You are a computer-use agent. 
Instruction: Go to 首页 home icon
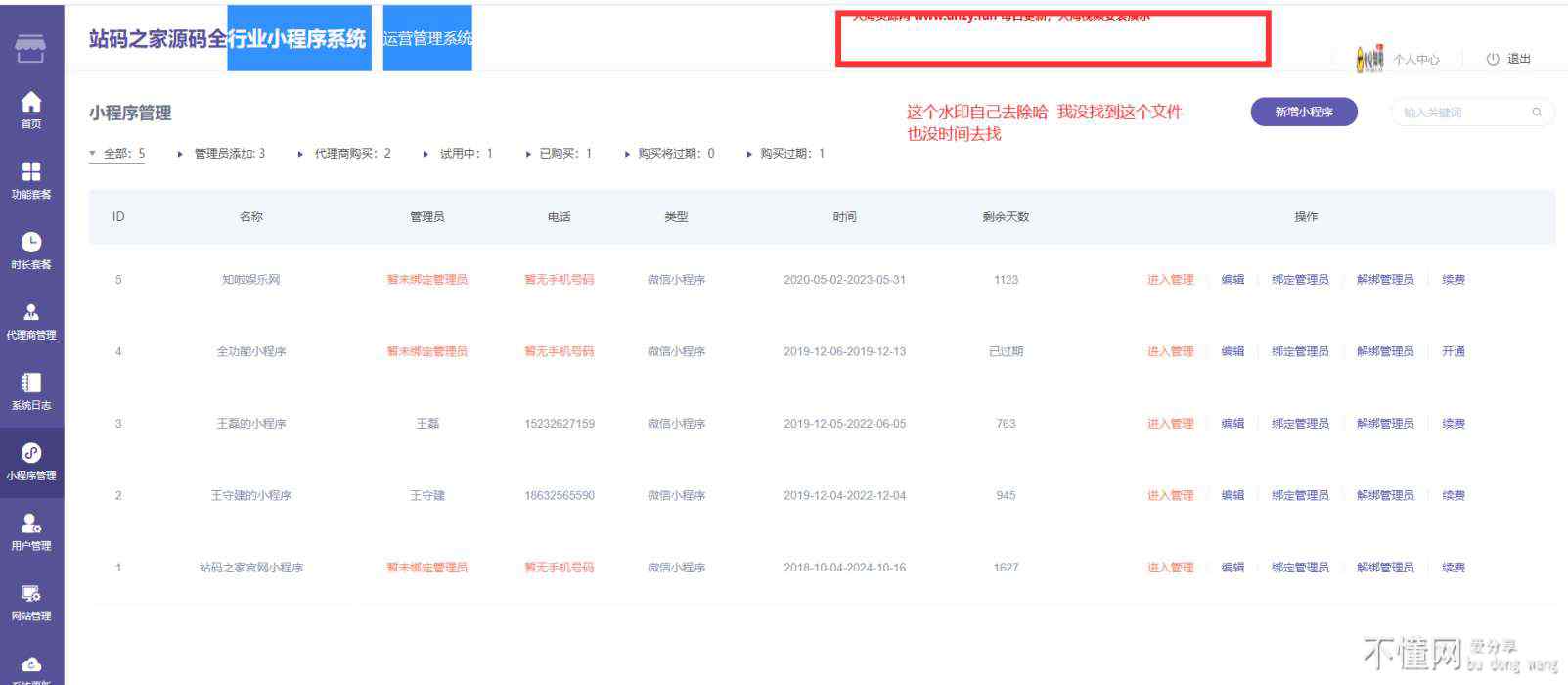[x=31, y=101]
